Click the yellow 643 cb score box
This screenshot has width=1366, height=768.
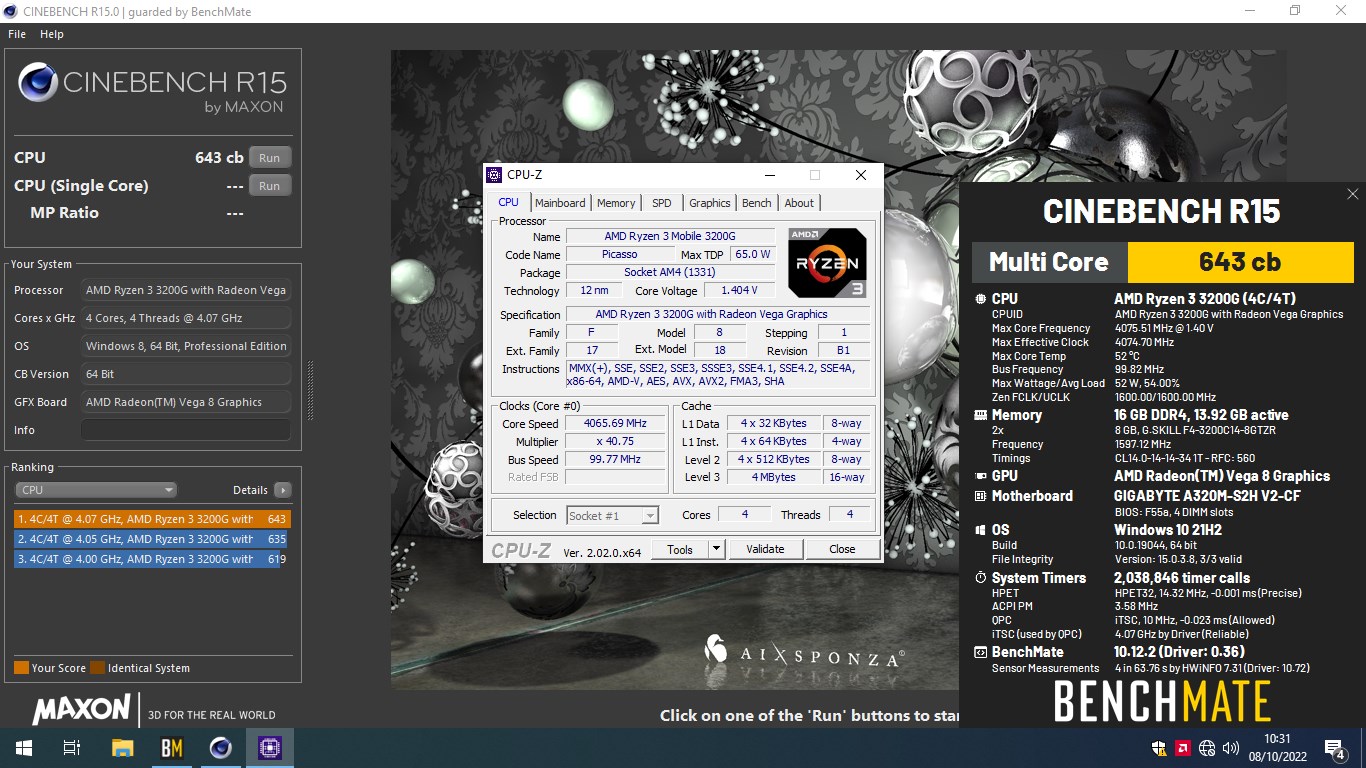click(x=1240, y=262)
